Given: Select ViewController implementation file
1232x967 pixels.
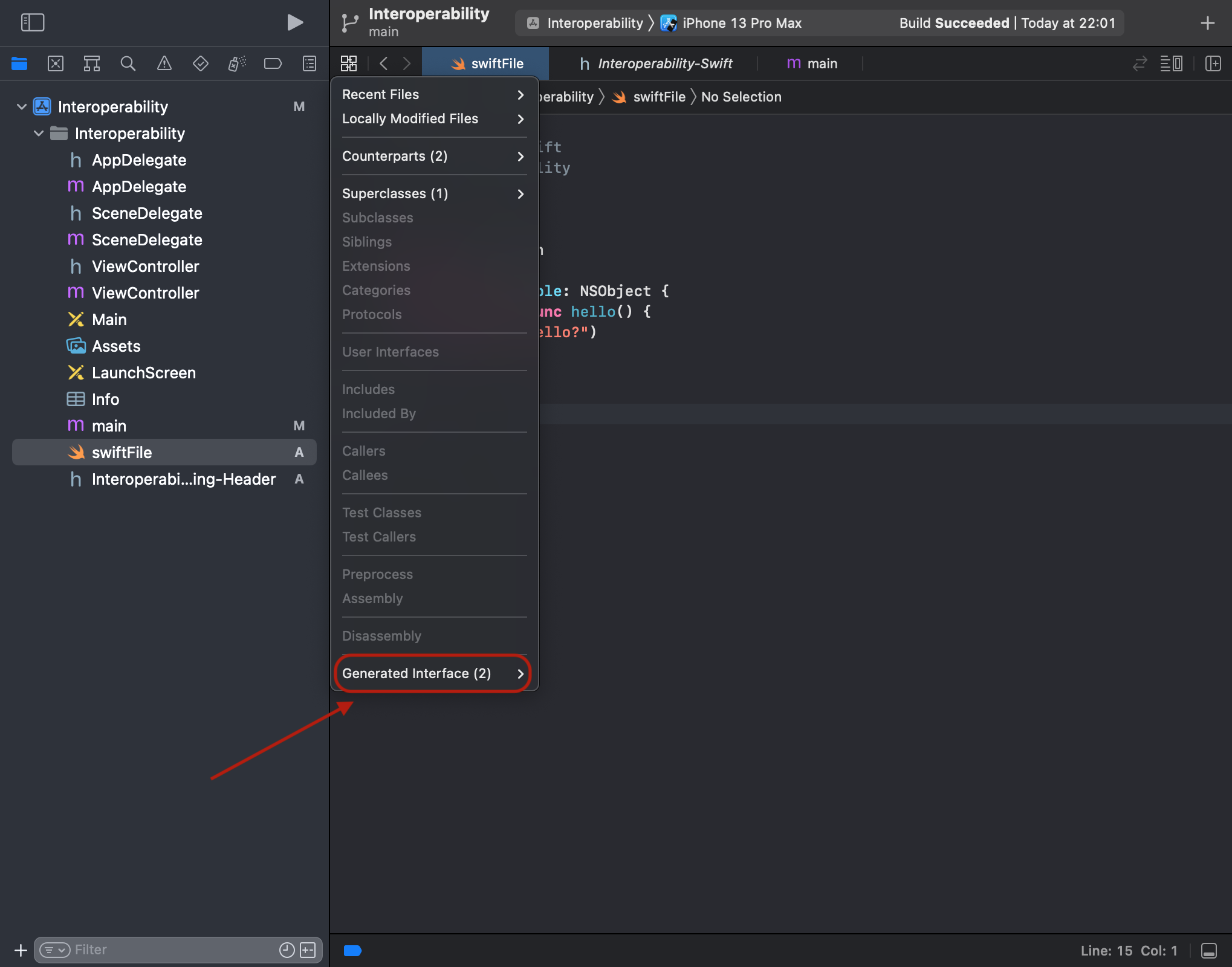Looking at the screenshot, I should click(164, 293).
